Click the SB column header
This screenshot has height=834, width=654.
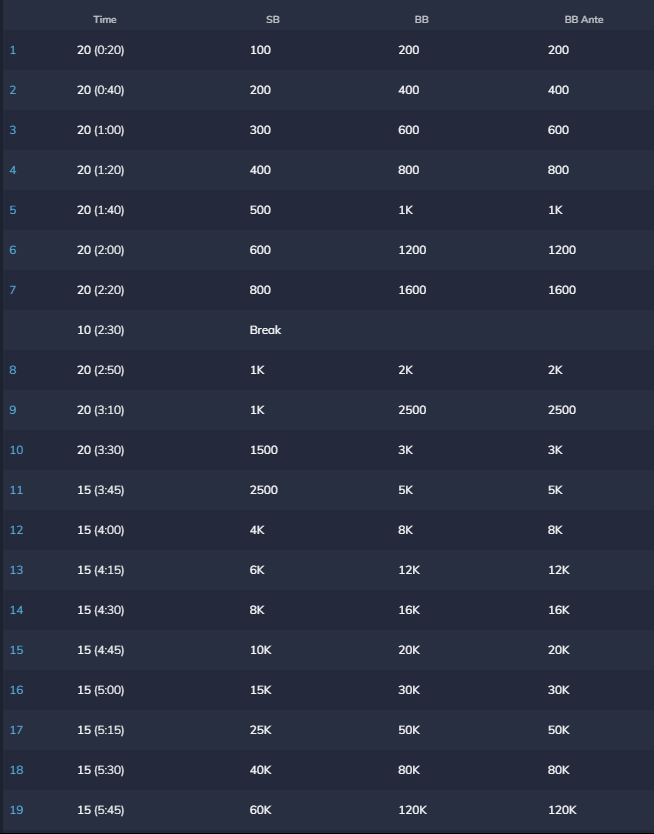(273, 19)
